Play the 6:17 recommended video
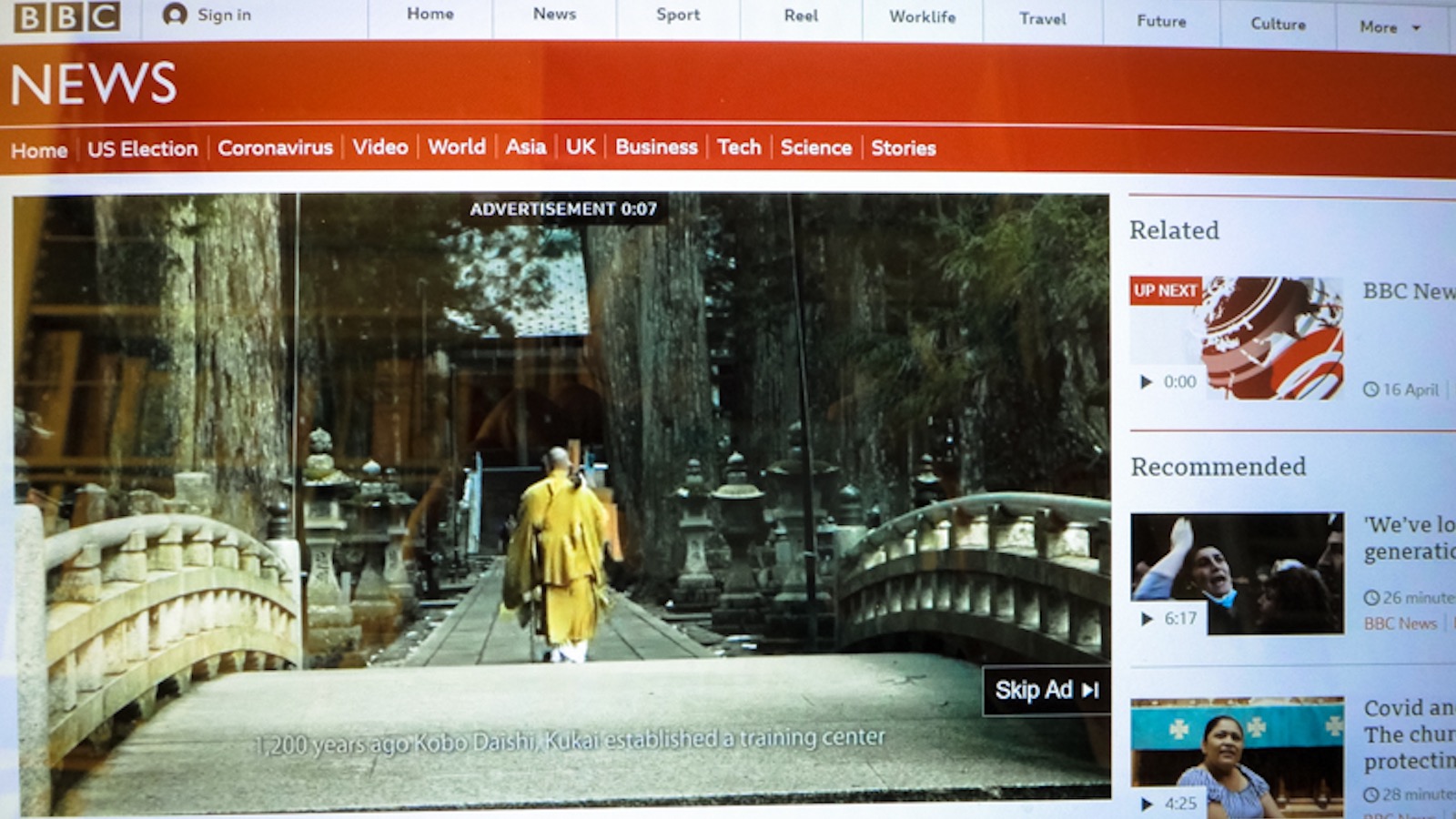Viewport: 1456px width, 819px height. click(1169, 619)
